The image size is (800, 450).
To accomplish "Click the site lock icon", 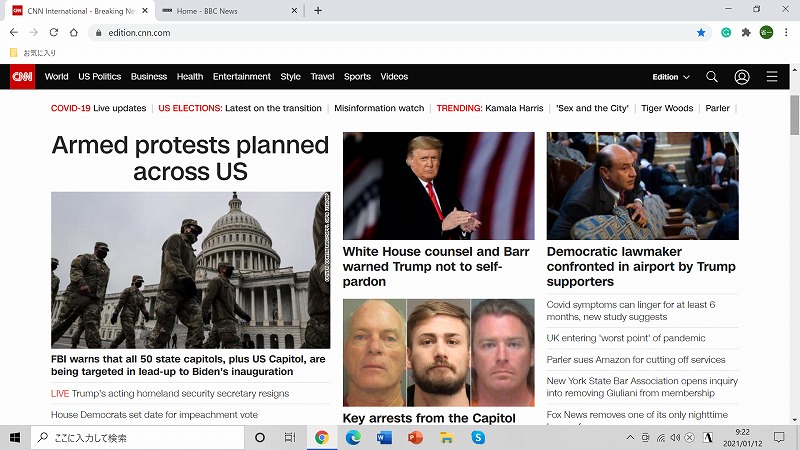I will pos(98,33).
